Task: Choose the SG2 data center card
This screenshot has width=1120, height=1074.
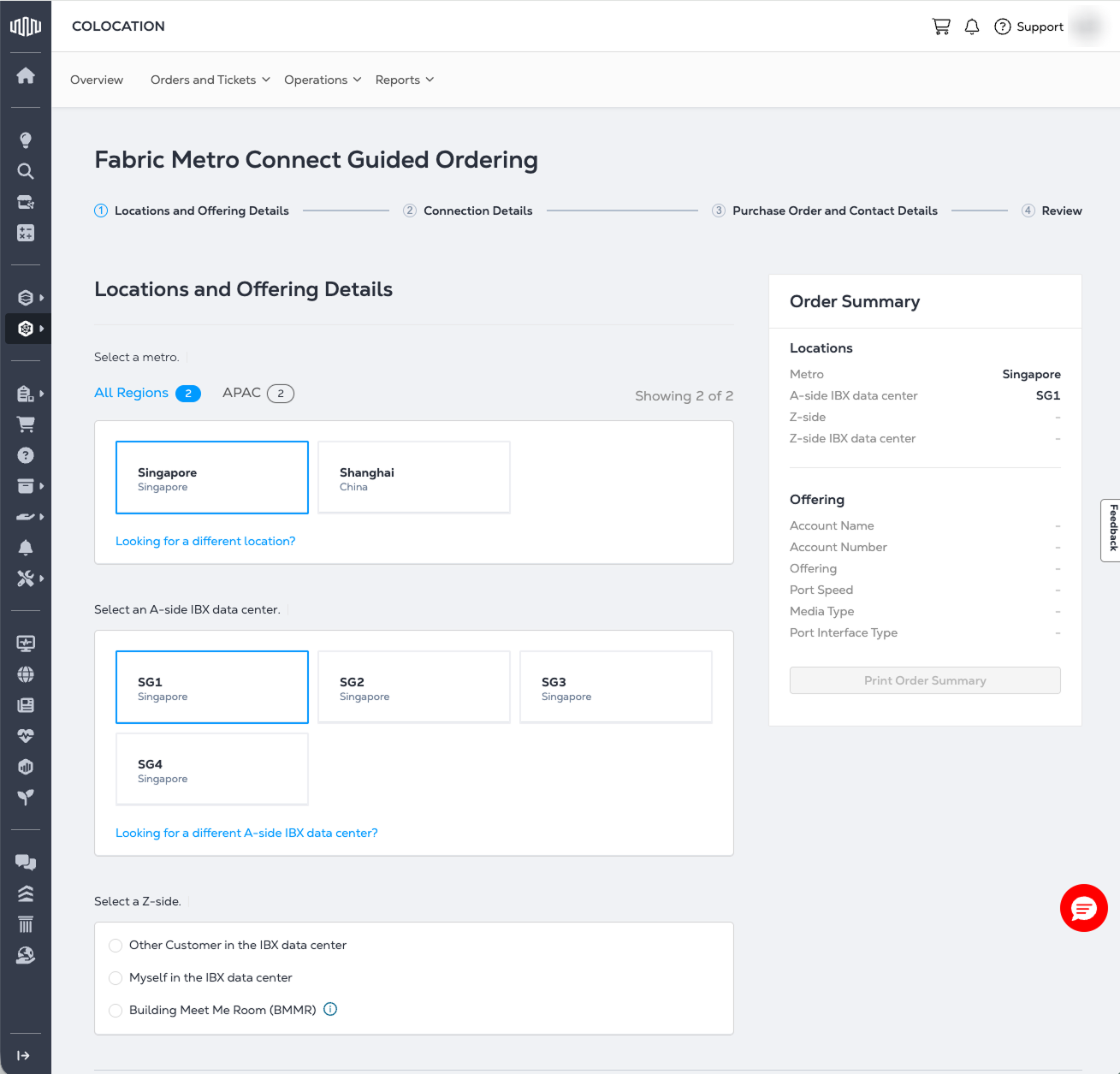Action: (x=414, y=687)
